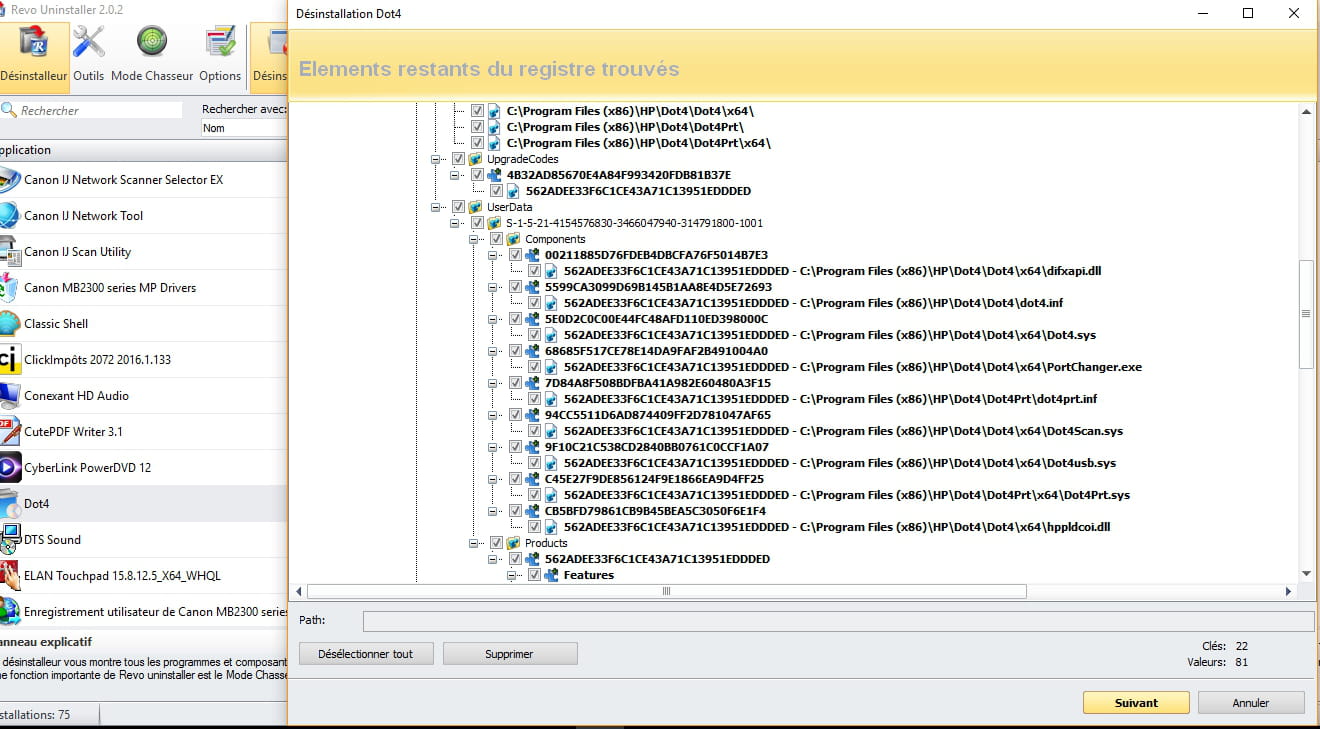Click the Canon IJ Network Scanner Selector EX icon
Viewport: 1320px width, 729px height.
(8, 180)
